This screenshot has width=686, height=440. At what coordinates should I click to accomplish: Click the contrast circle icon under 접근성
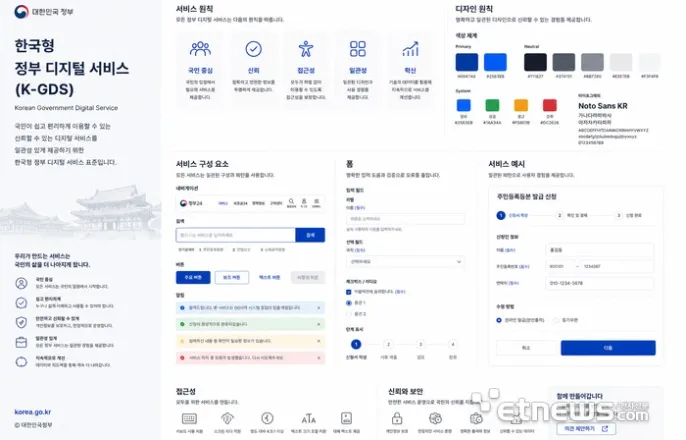pos(267,419)
